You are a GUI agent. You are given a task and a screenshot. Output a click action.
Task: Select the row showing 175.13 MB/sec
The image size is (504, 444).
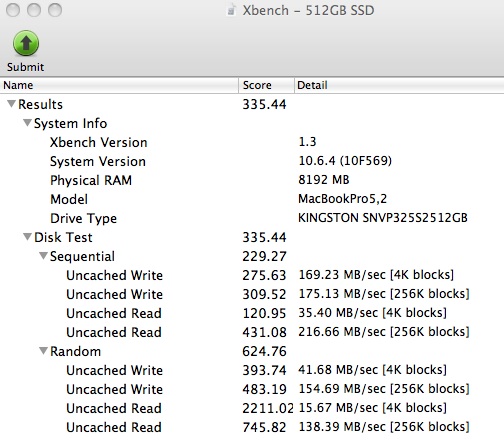pyautogui.click(x=252, y=294)
